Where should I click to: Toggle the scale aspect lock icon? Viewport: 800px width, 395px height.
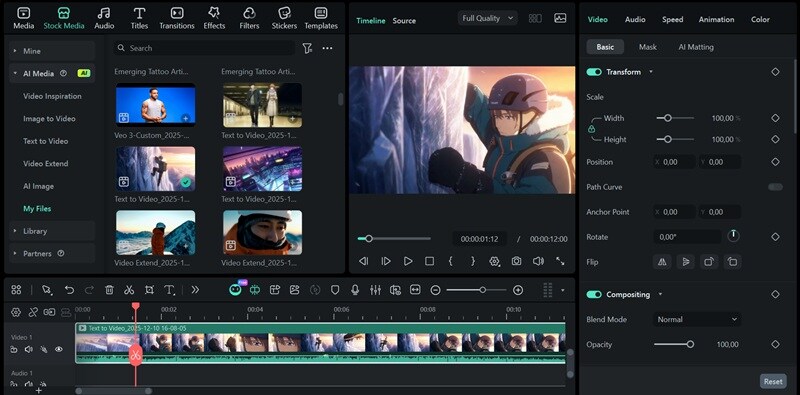tap(591, 129)
